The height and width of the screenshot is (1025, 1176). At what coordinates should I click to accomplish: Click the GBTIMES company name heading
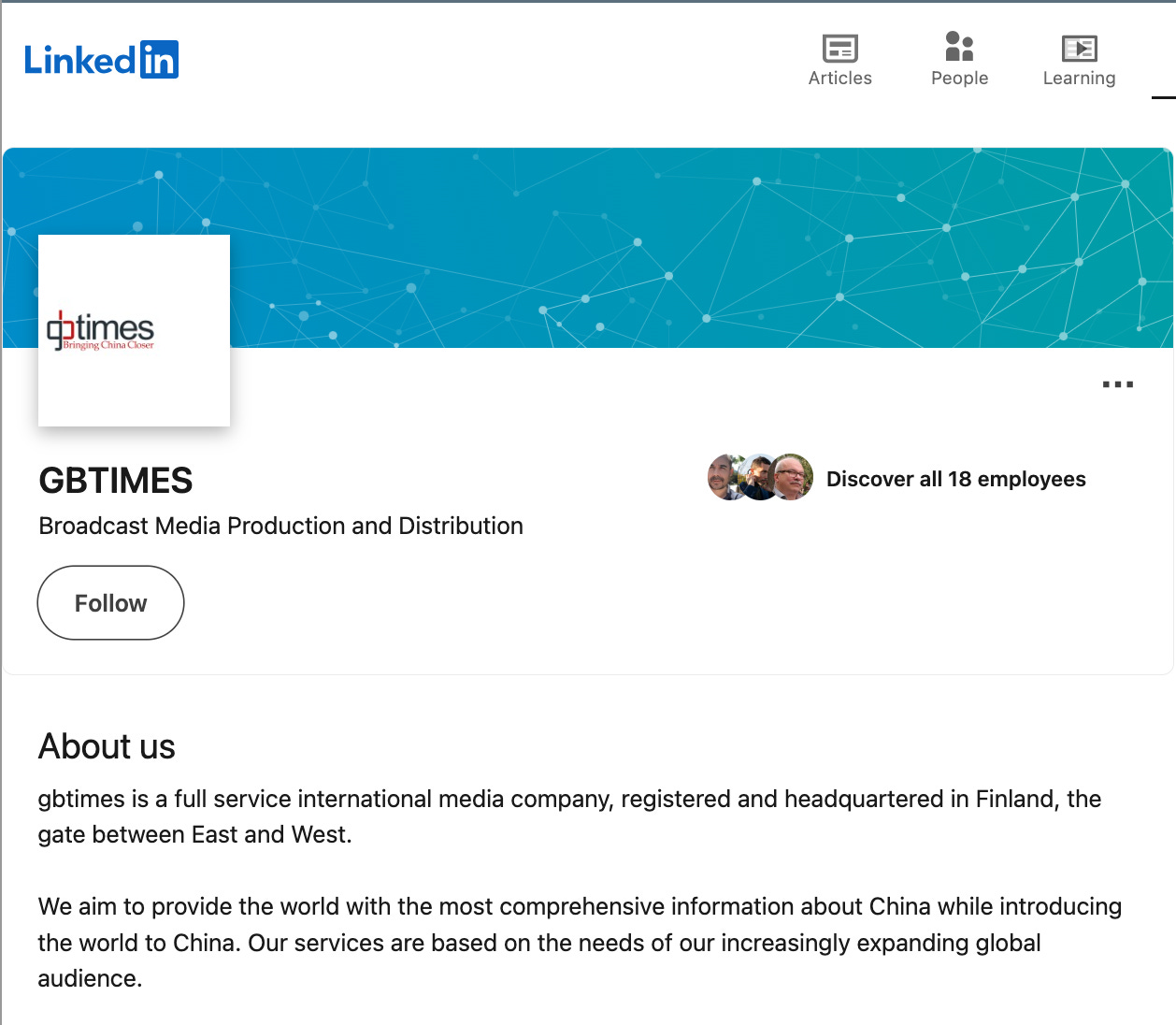point(116,481)
